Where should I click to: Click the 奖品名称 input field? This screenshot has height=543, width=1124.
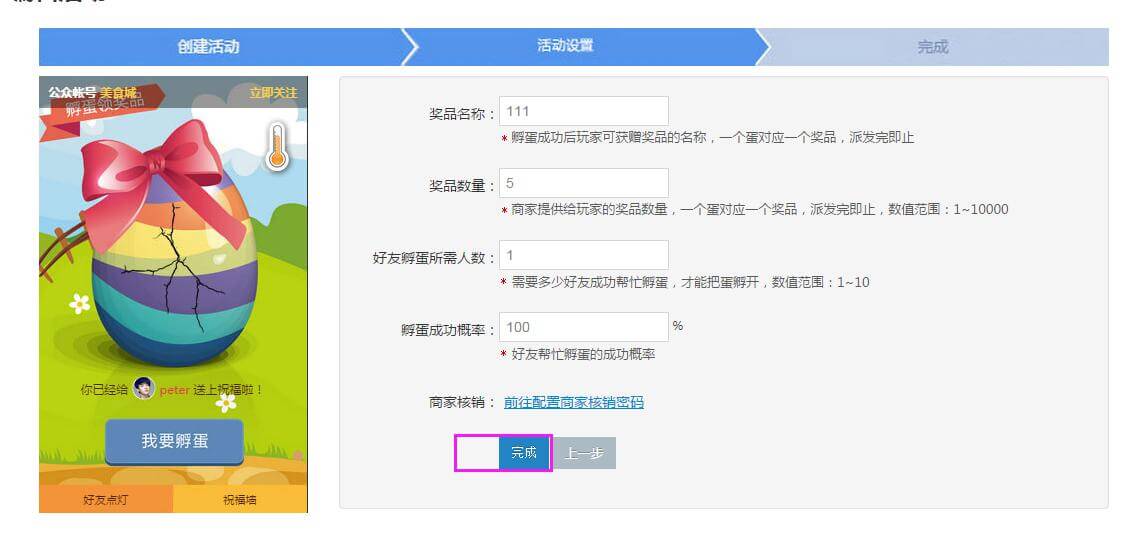584,111
